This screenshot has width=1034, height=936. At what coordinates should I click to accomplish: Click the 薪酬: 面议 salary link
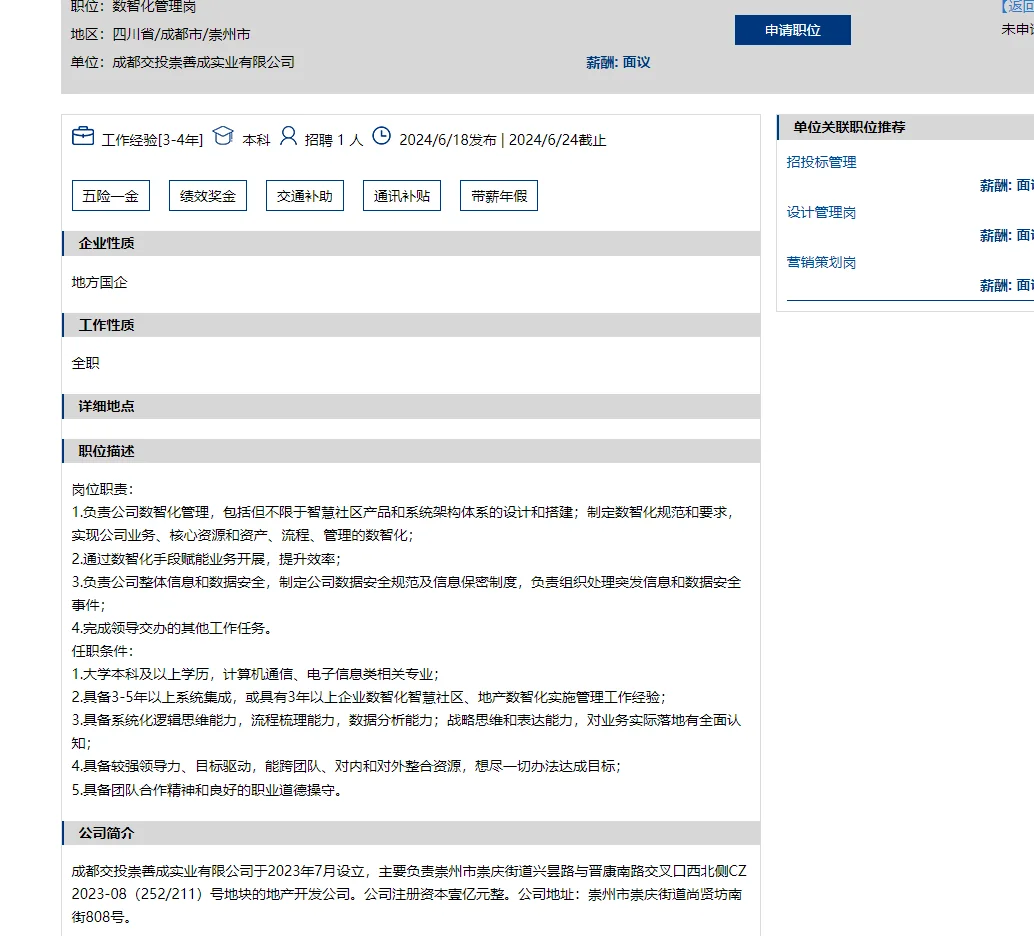click(x=617, y=62)
